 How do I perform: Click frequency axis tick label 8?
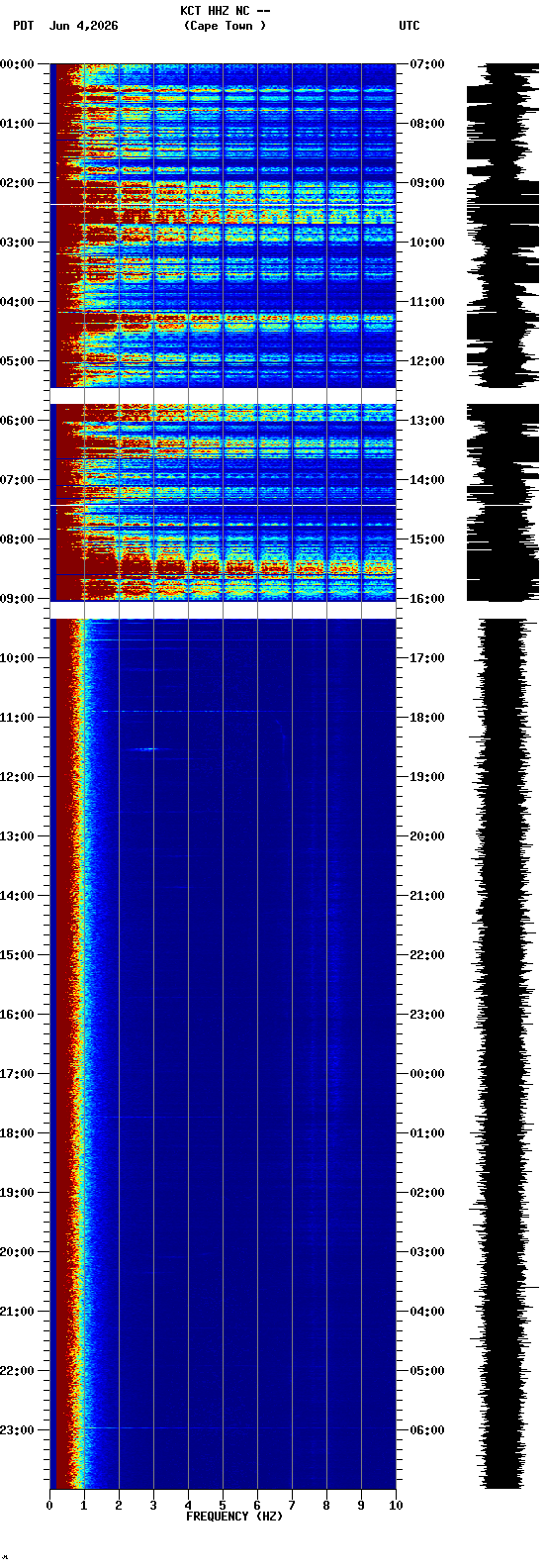(326, 1506)
